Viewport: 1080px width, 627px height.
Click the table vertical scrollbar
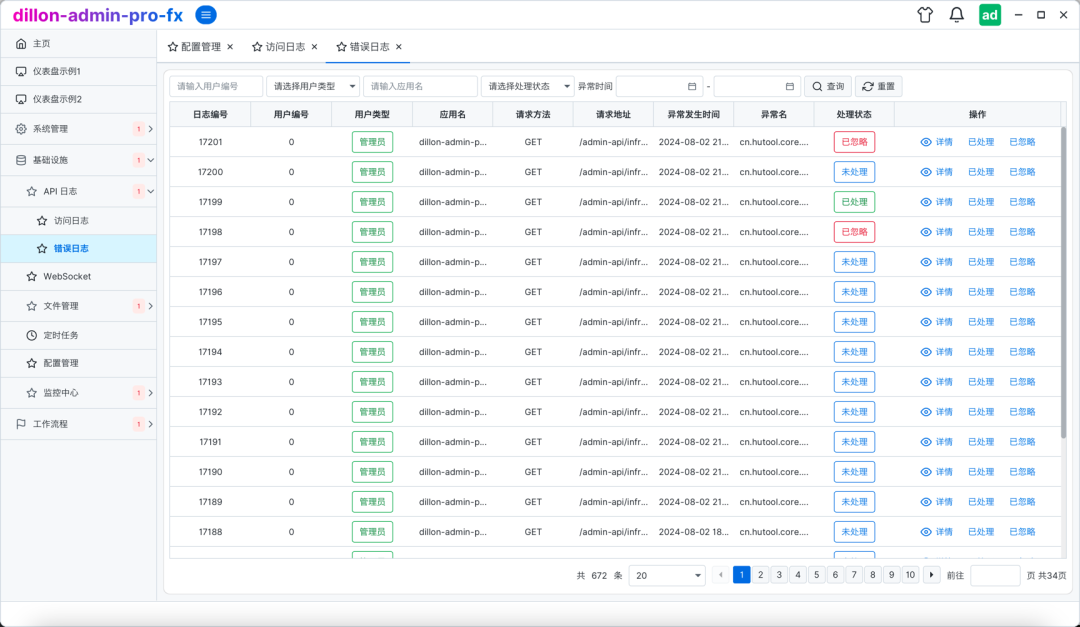coord(1063,280)
